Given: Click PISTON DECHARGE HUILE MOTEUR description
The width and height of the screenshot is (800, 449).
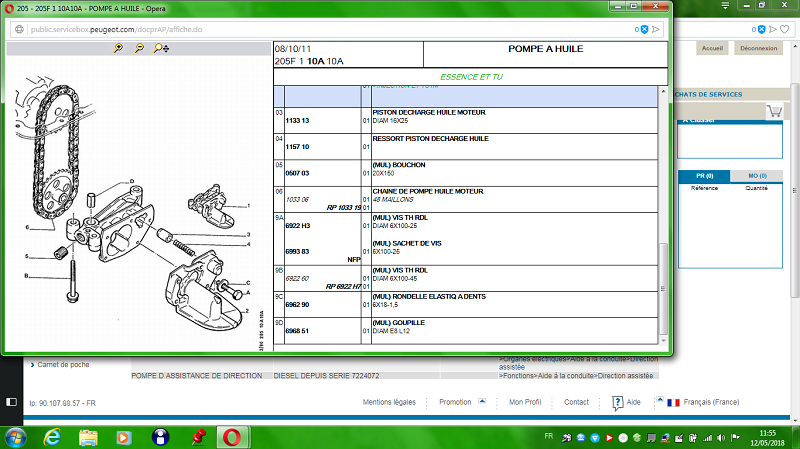Looking at the screenshot, I should (429, 113).
